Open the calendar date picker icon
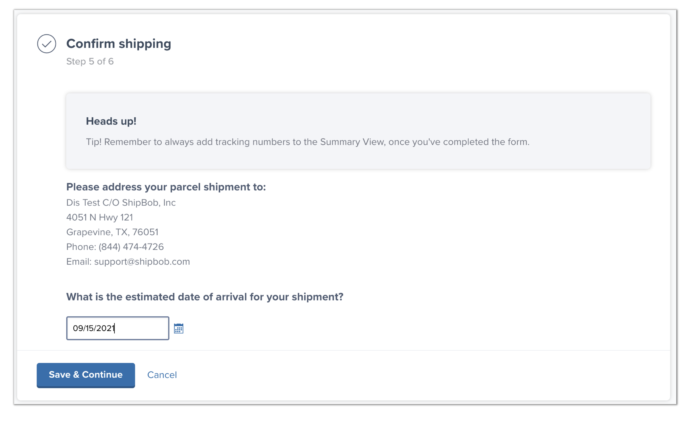Viewport: 700px width, 423px height. tap(179, 328)
